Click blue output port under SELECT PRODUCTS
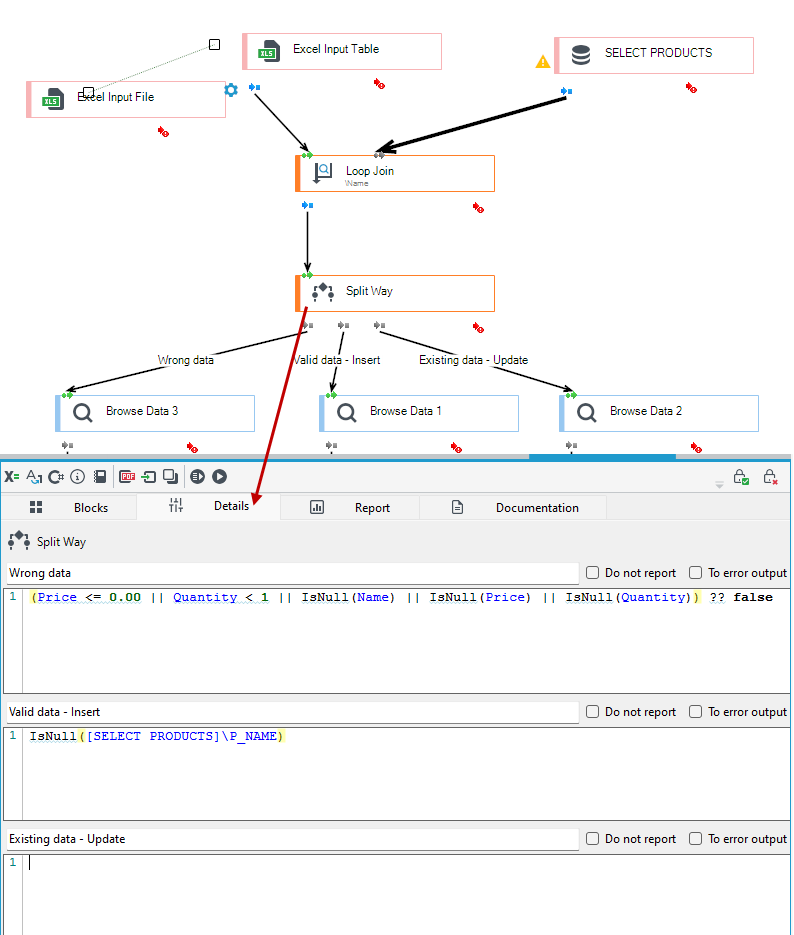794x935 pixels. [x=567, y=91]
